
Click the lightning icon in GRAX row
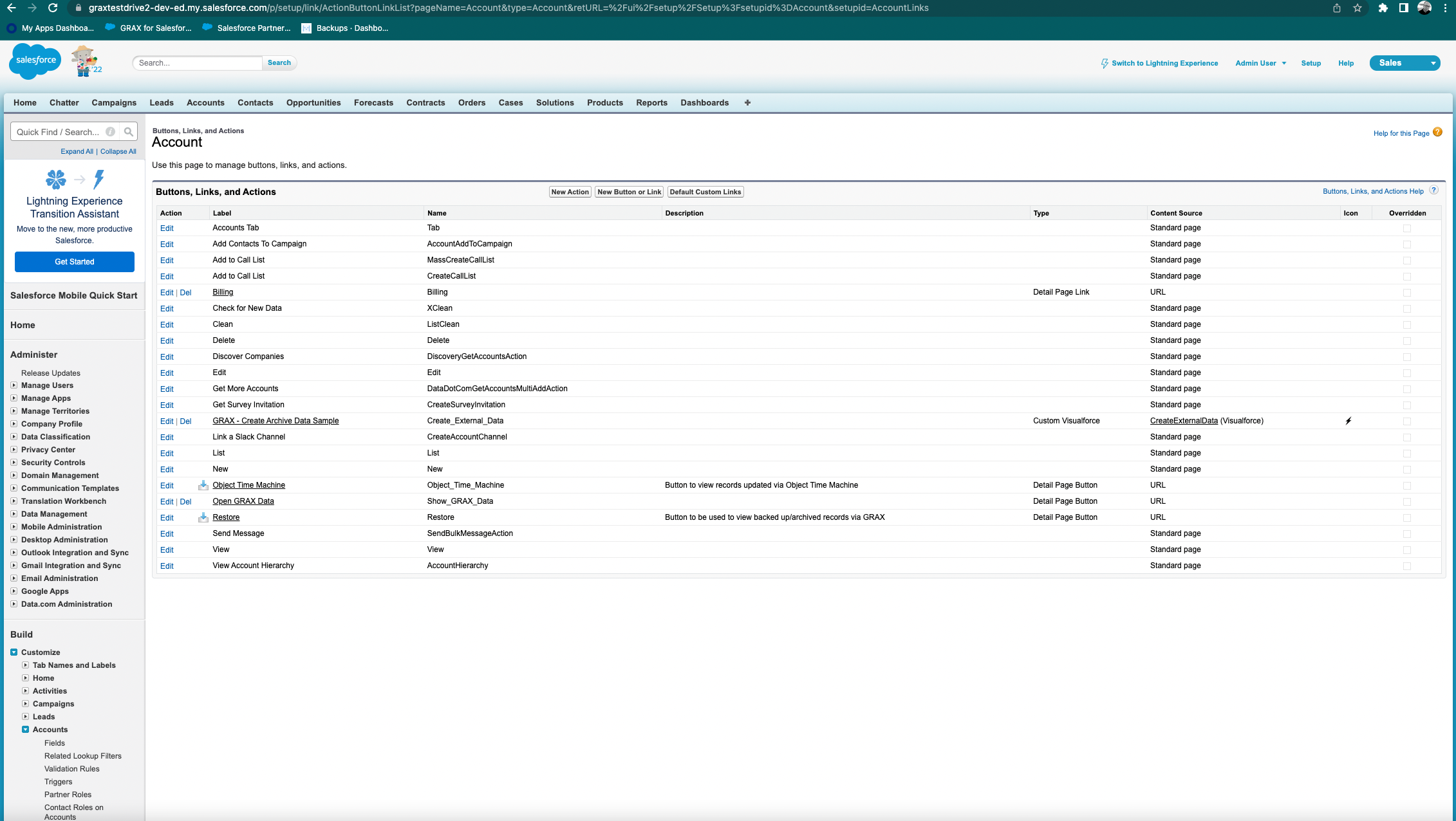(1349, 421)
